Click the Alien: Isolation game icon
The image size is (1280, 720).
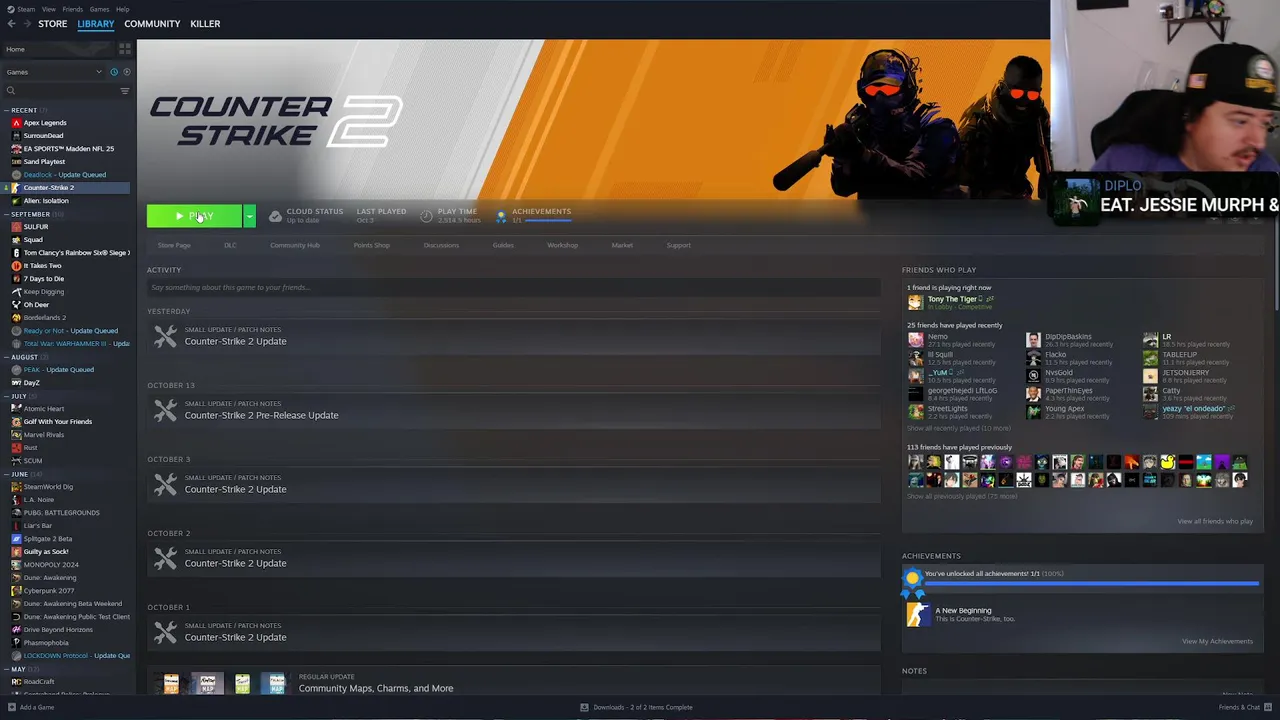click(16, 201)
